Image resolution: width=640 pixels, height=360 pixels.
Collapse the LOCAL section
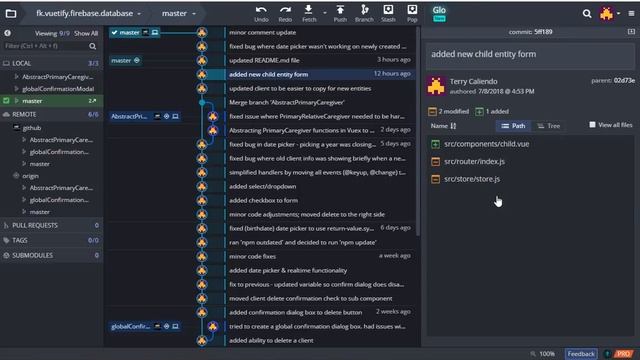pos(51,63)
